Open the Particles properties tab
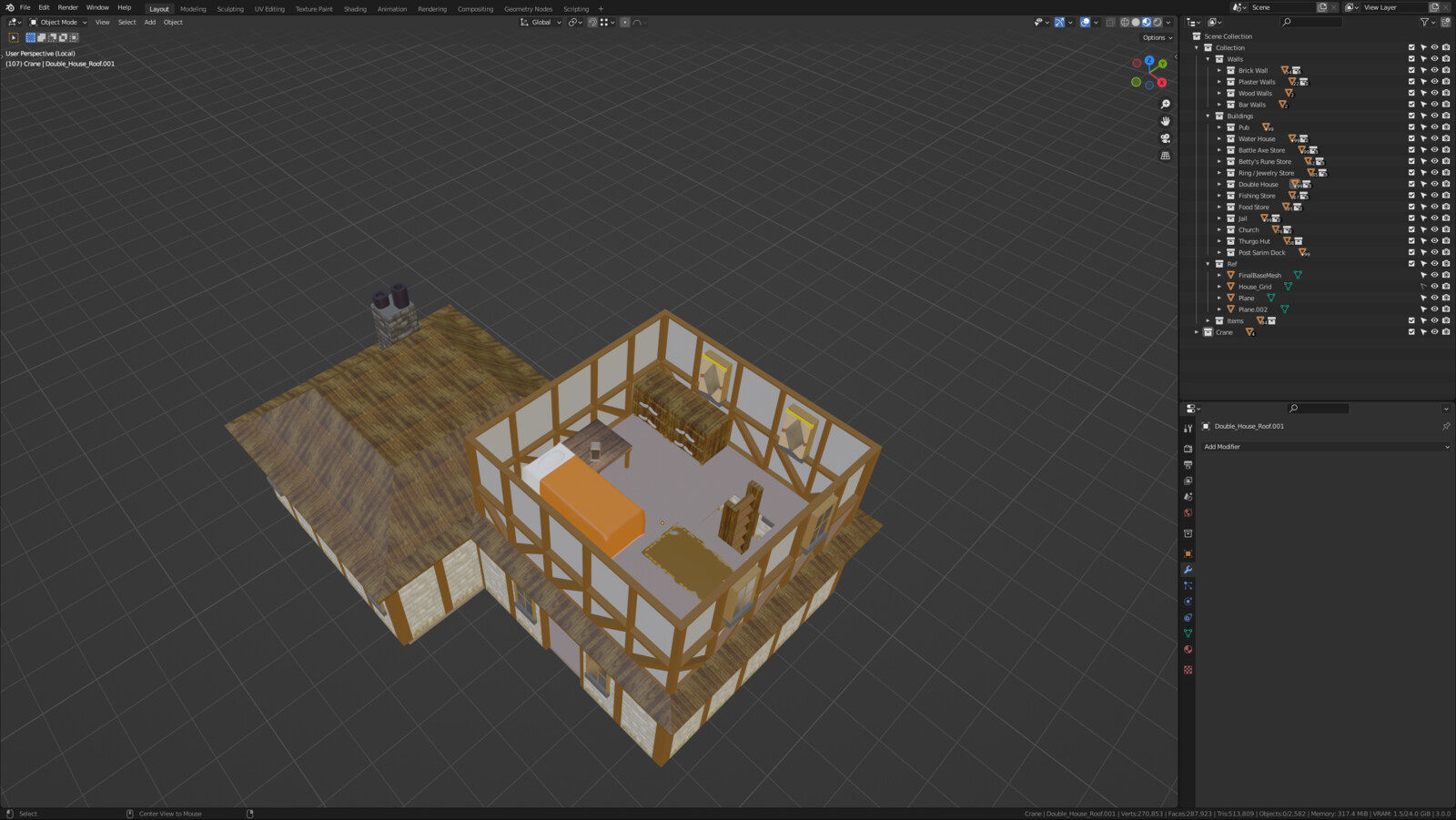The height and width of the screenshot is (820, 1456). (1188, 585)
